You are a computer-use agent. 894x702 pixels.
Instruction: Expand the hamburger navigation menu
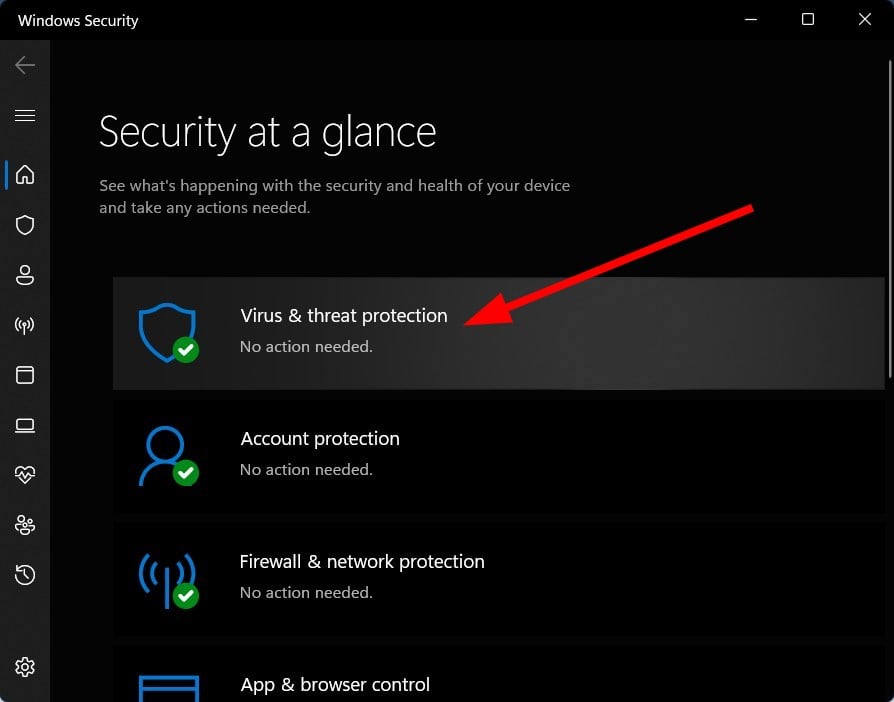point(25,116)
